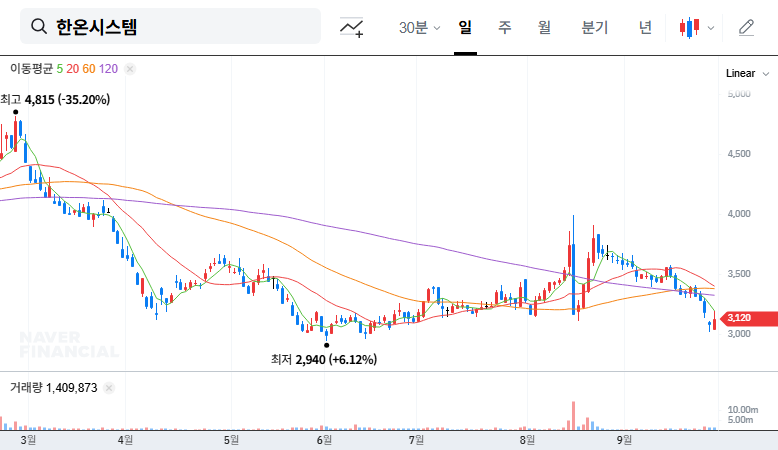
Task: Switch to the 월 monthly tab
Action: tap(544, 27)
